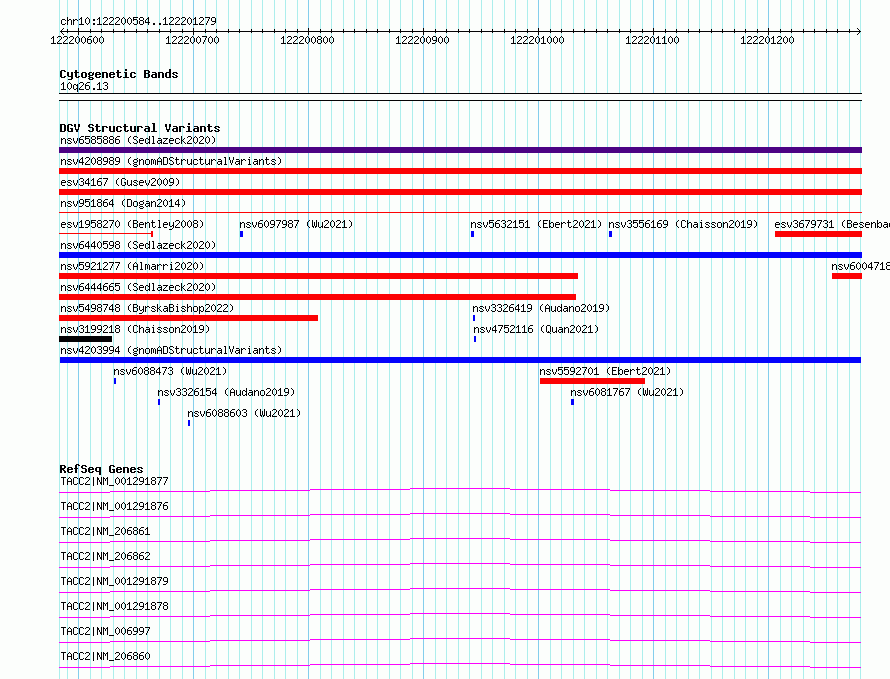Image resolution: width=890 pixels, height=679 pixels.
Task: Click the nsv6585886 (Sedlazeck2020) variant label
Action: coord(138,140)
